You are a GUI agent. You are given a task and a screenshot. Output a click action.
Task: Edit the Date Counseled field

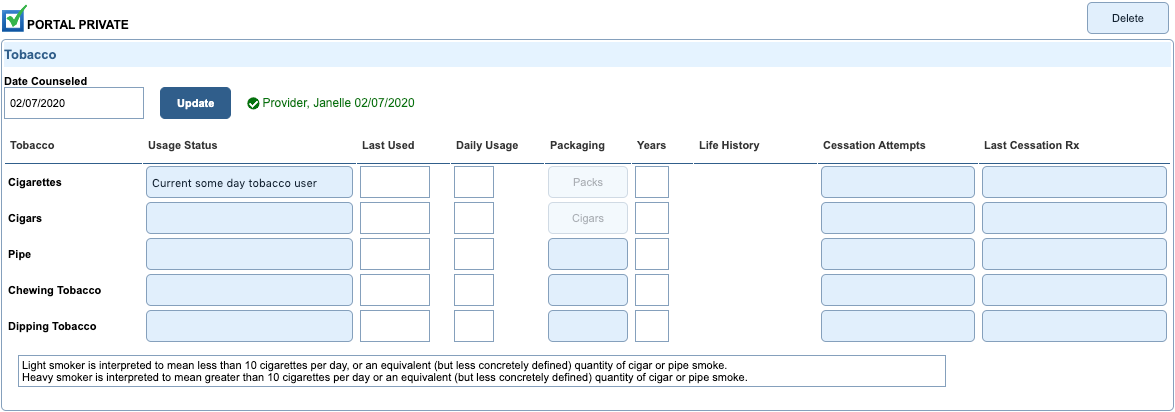point(74,103)
